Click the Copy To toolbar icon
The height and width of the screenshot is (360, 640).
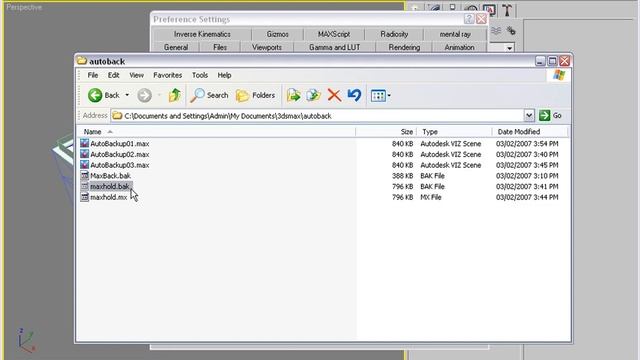coord(313,95)
